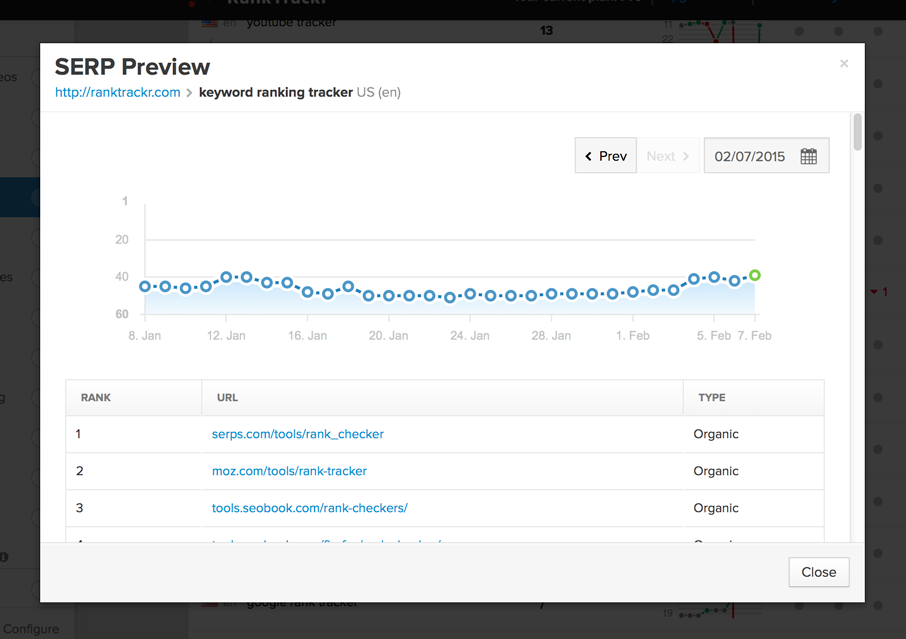Click the 1. Feb axis label
Image resolution: width=906 pixels, height=639 pixels.
[x=633, y=336]
